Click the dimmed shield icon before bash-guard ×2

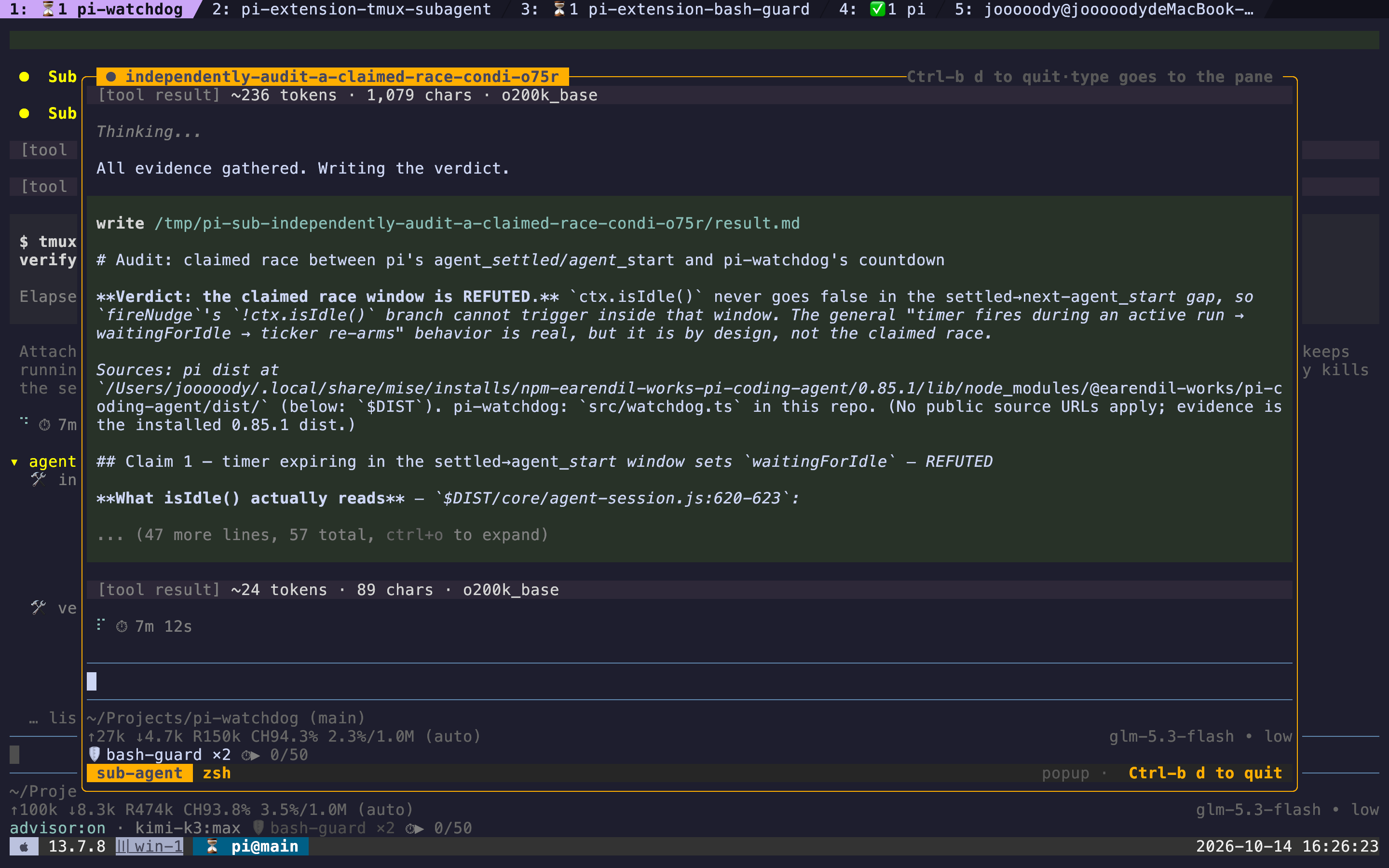pyautogui.click(x=259, y=828)
